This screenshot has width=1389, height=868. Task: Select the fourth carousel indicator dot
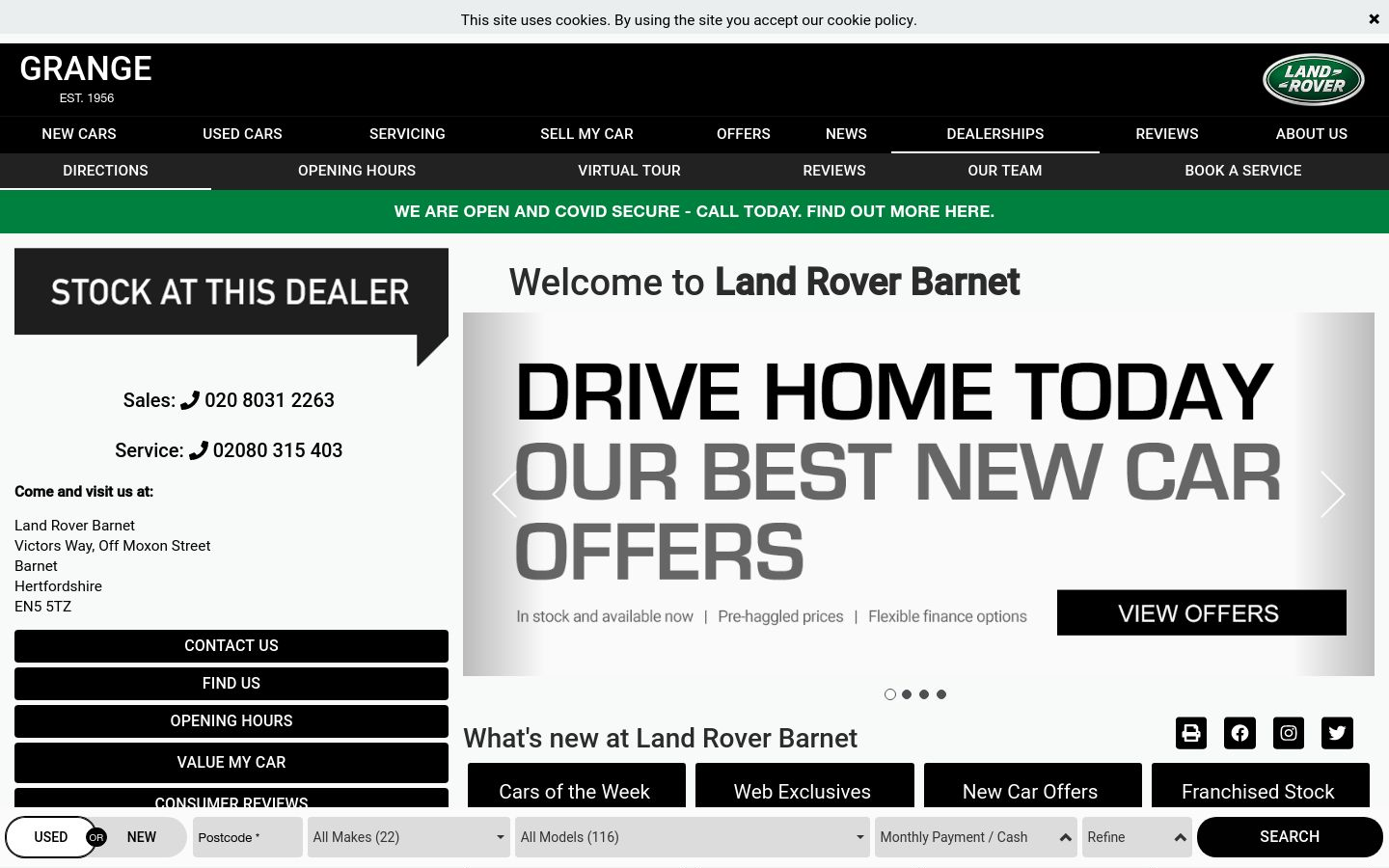(941, 694)
